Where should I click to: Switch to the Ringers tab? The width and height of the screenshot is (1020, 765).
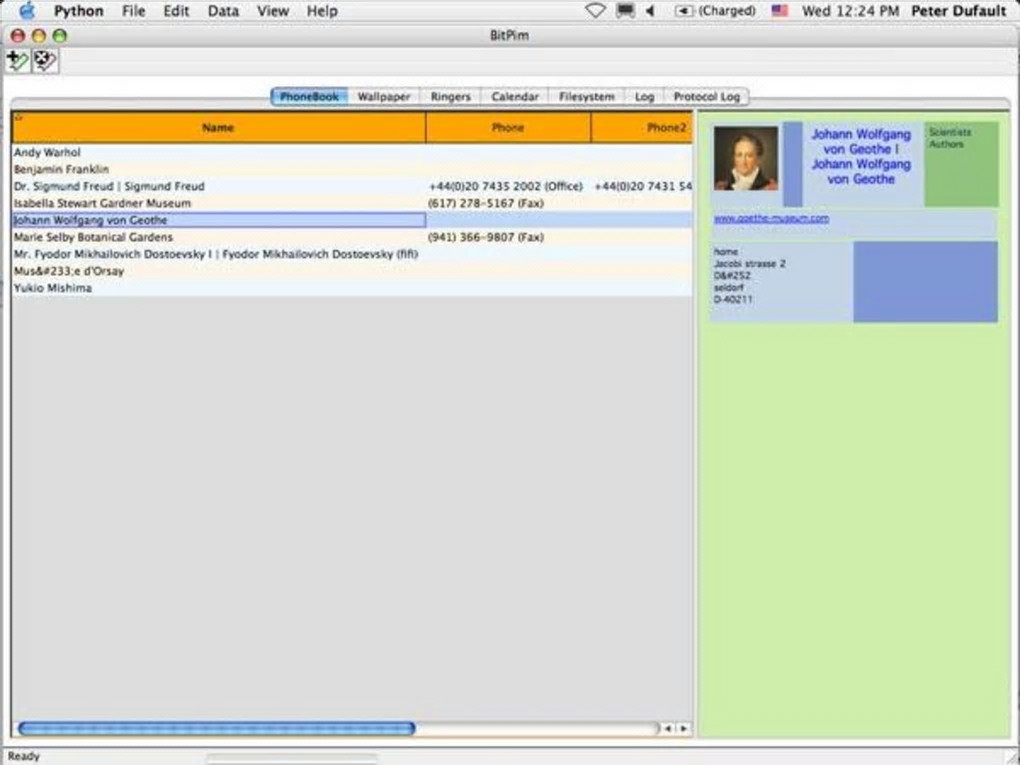450,96
